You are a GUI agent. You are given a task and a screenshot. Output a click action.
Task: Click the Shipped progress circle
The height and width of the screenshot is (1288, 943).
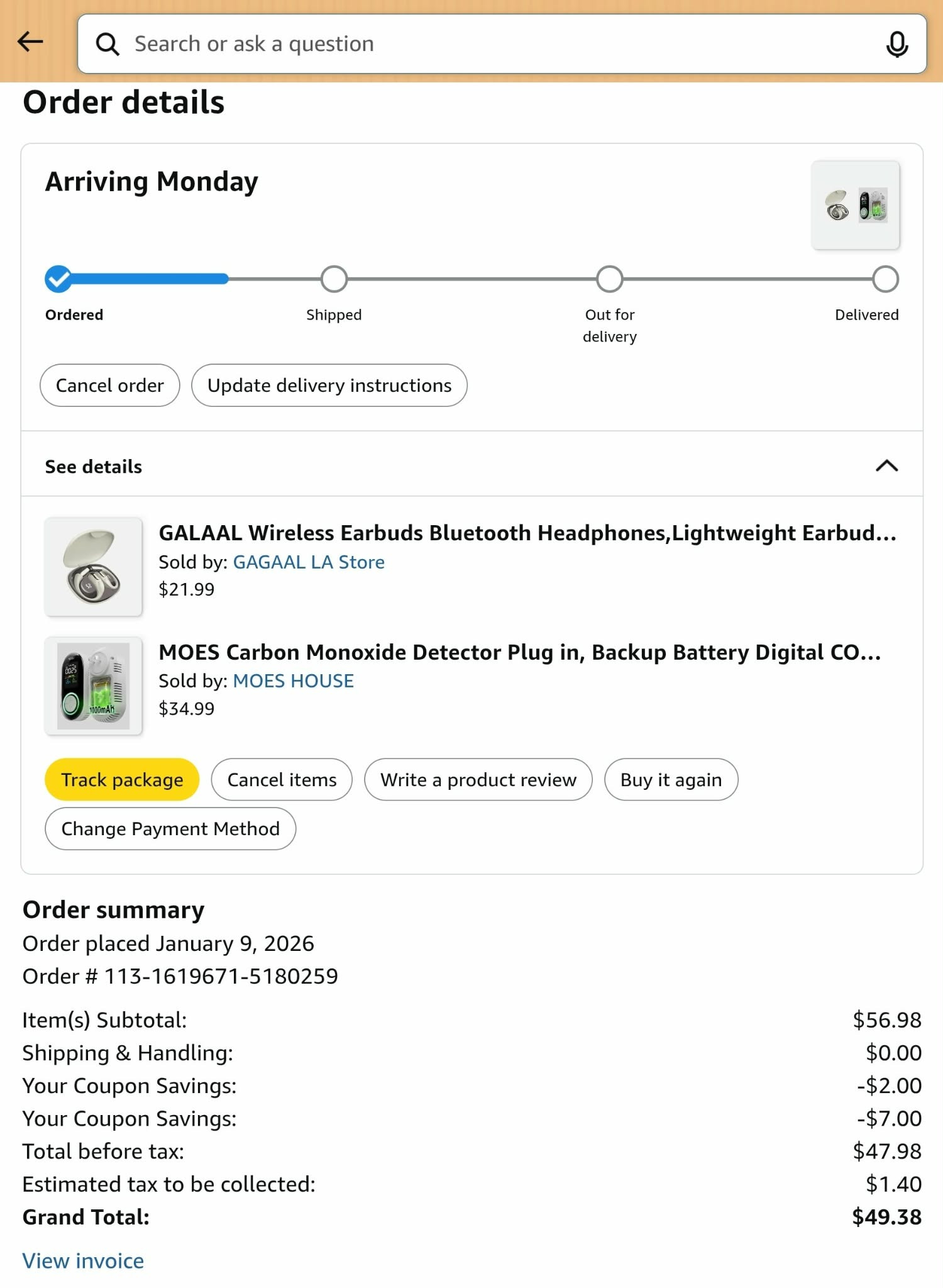coord(334,279)
